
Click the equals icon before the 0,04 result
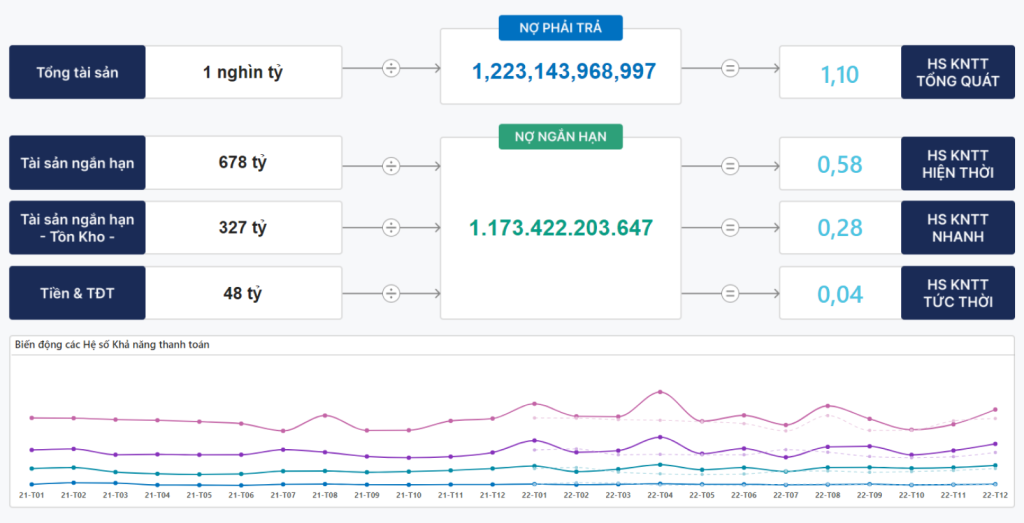[x=730, y=294]
